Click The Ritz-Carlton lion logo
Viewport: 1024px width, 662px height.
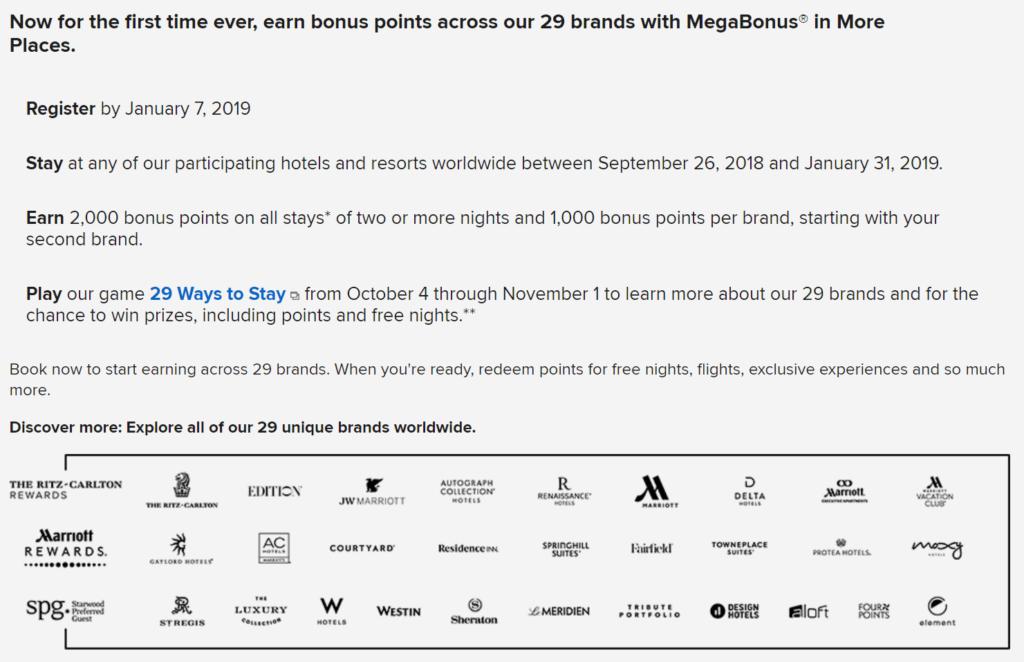[181, 492]
